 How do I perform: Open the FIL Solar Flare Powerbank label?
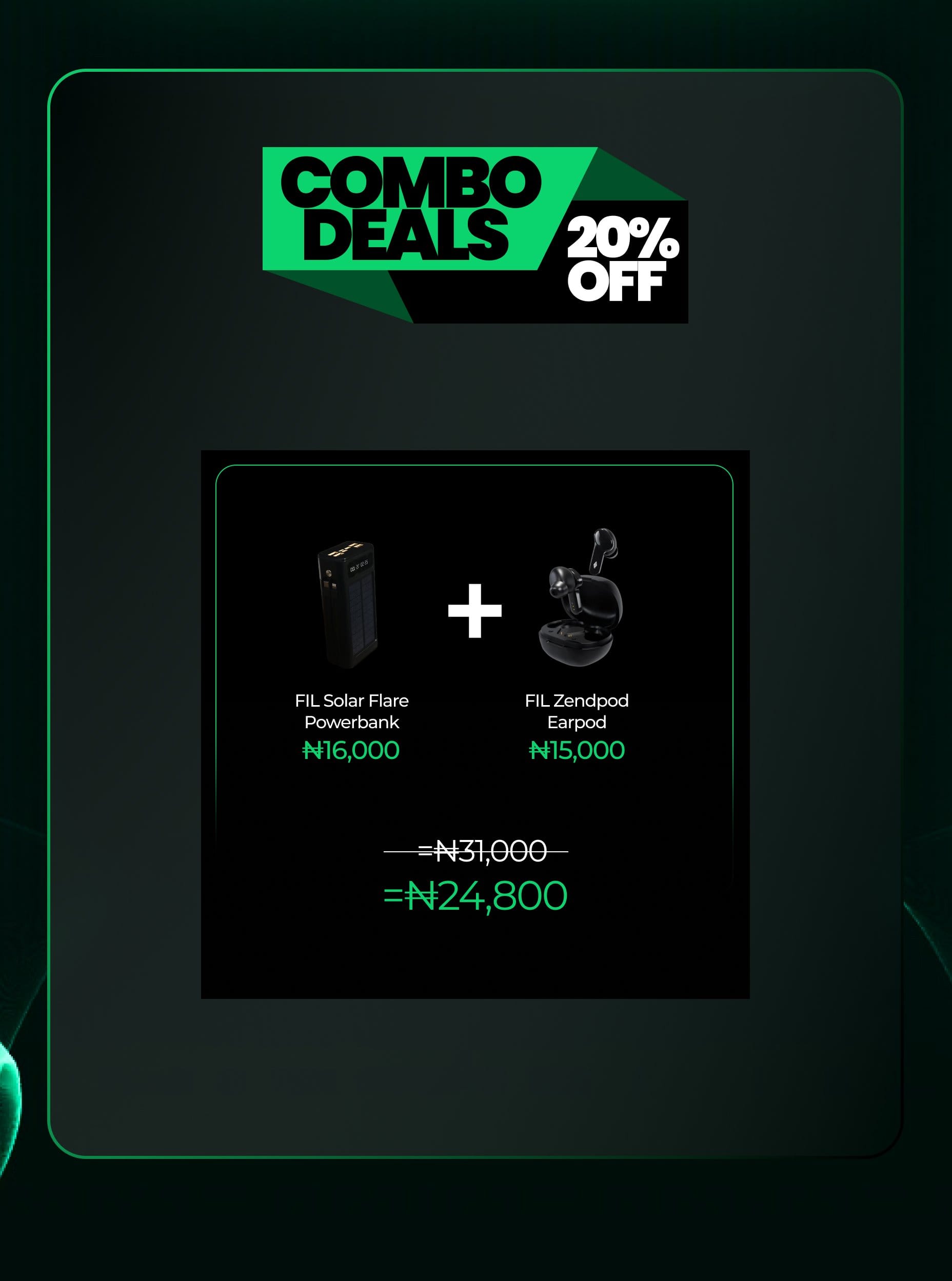(x=351, y=711)
